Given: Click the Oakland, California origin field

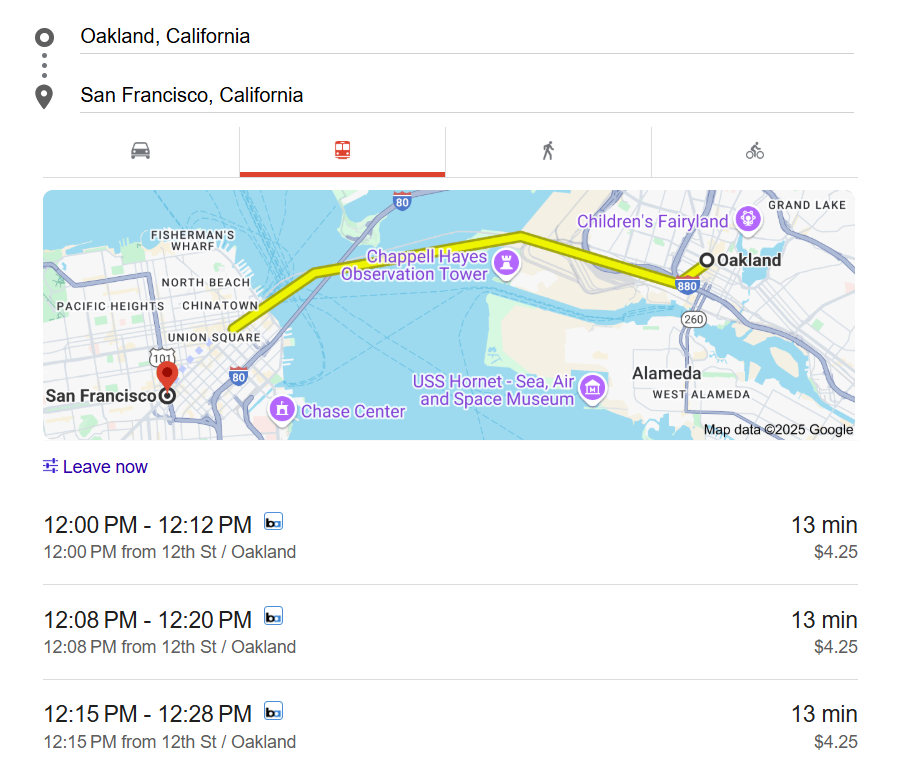Looking at the screenshot, I should point(466,37).
